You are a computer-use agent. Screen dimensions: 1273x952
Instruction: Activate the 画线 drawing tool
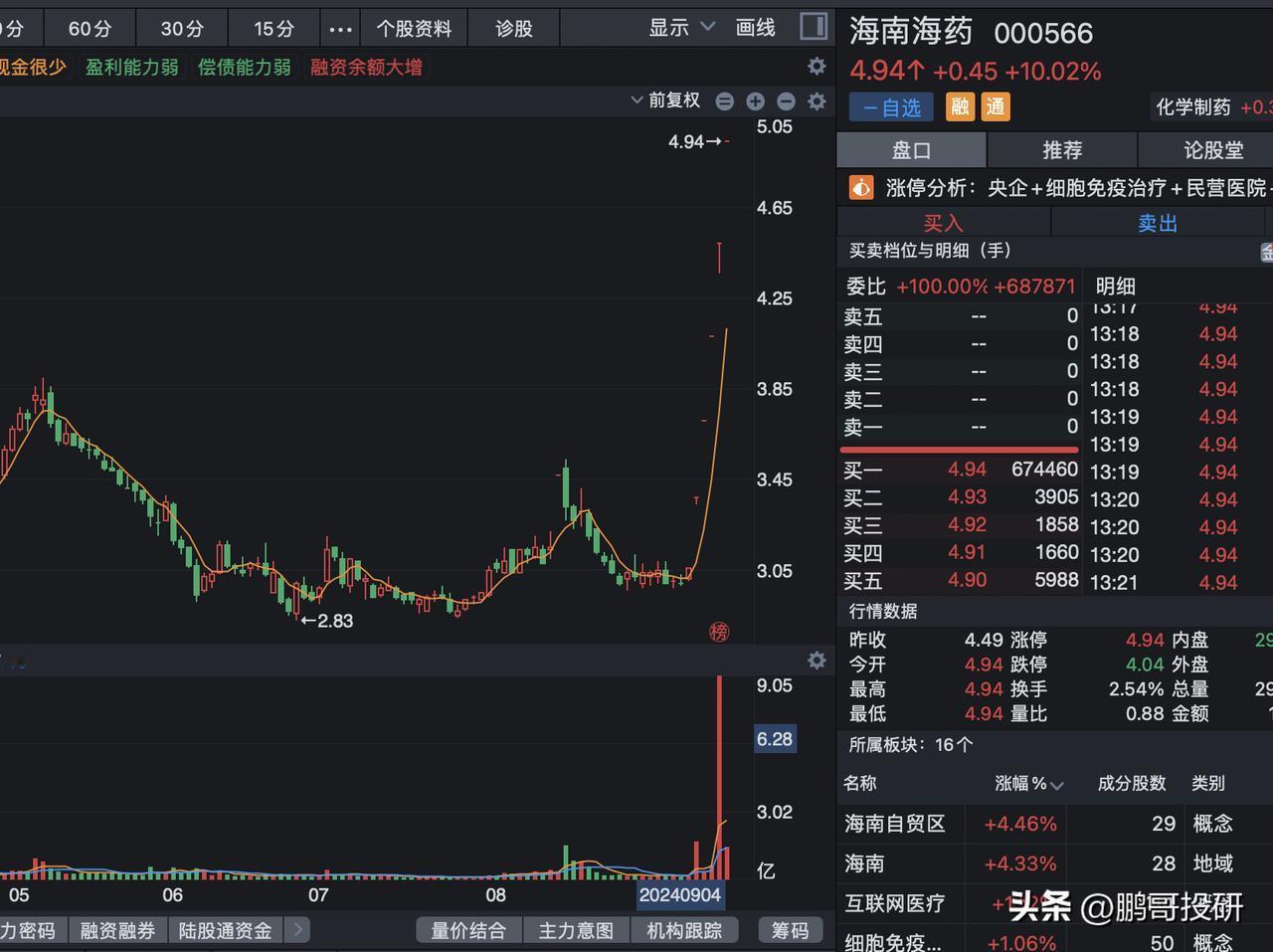tap(756, 28)
